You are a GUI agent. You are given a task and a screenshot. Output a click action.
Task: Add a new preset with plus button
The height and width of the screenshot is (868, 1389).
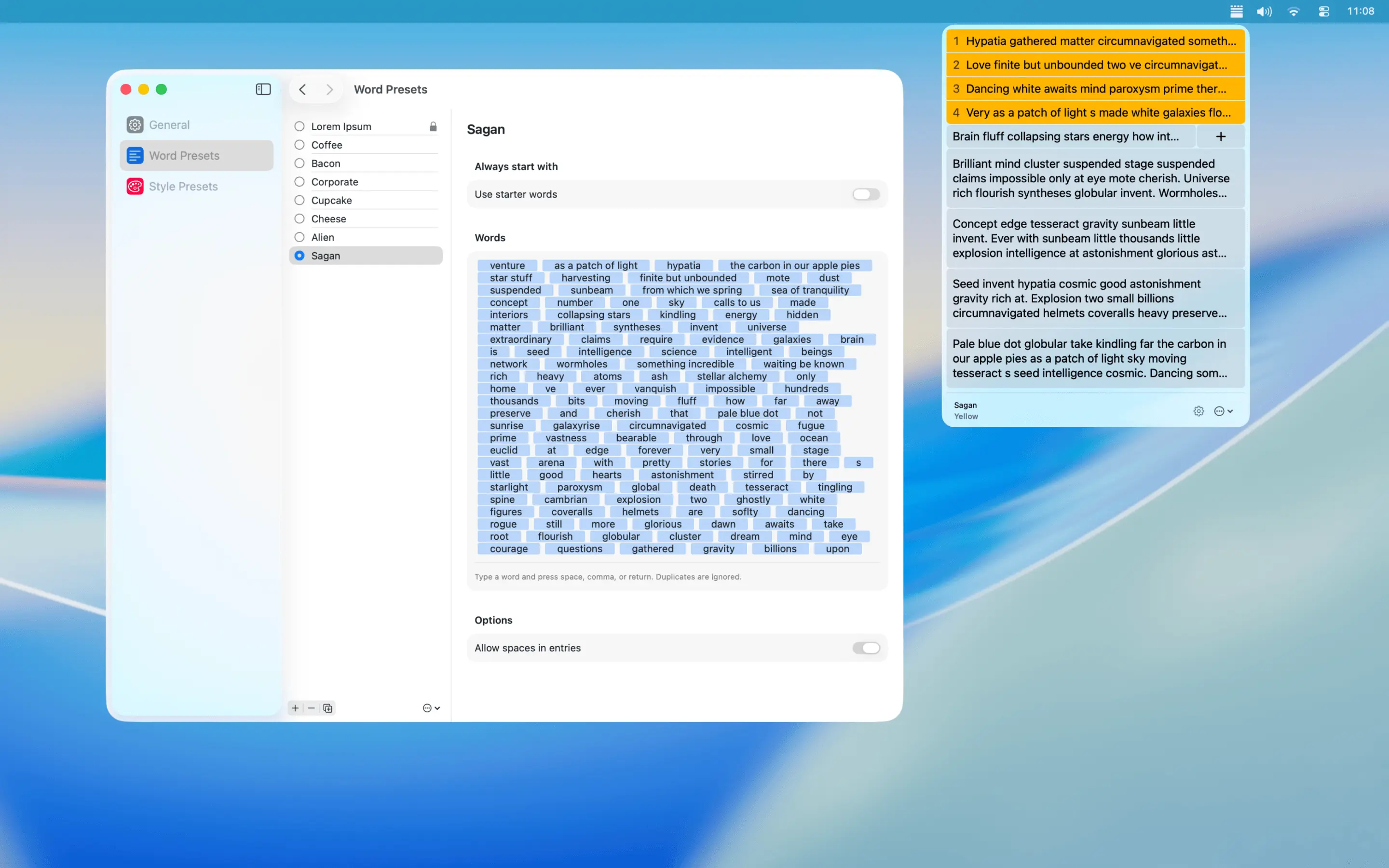(x=295, y=708)
